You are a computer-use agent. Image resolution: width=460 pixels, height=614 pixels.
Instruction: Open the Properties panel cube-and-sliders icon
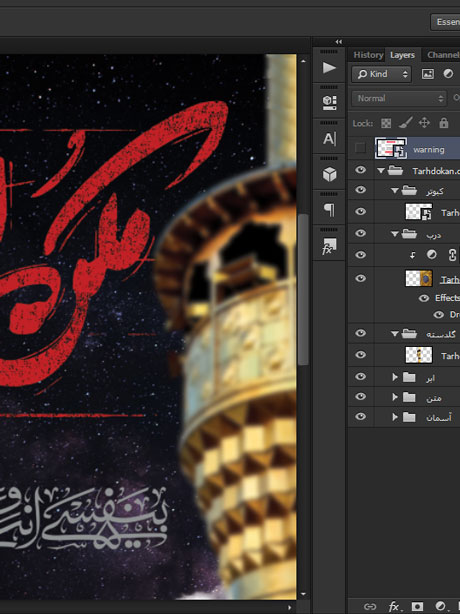329,103
